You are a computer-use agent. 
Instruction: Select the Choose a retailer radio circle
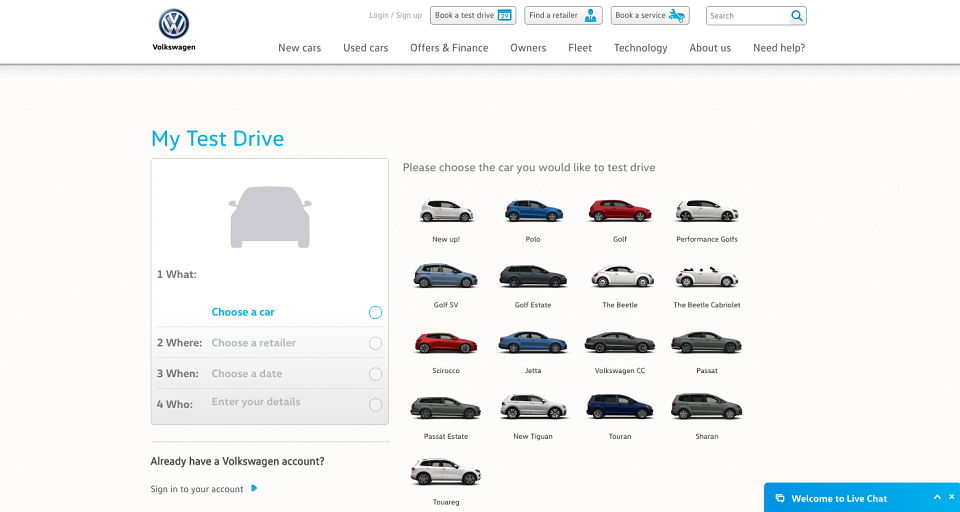pos(375,343)
